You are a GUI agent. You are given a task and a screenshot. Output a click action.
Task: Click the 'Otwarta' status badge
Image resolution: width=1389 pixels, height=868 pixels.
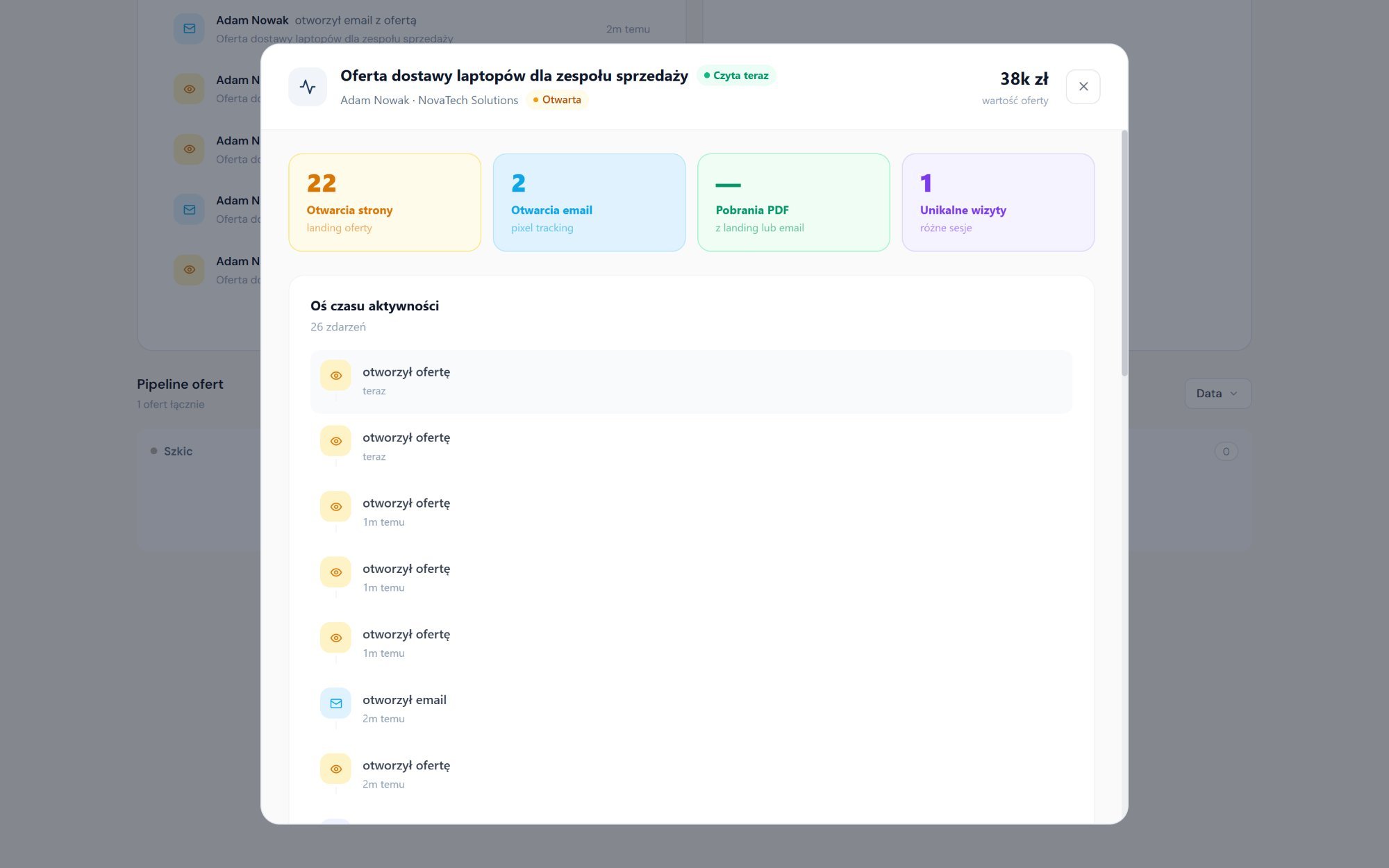point(557,100)
